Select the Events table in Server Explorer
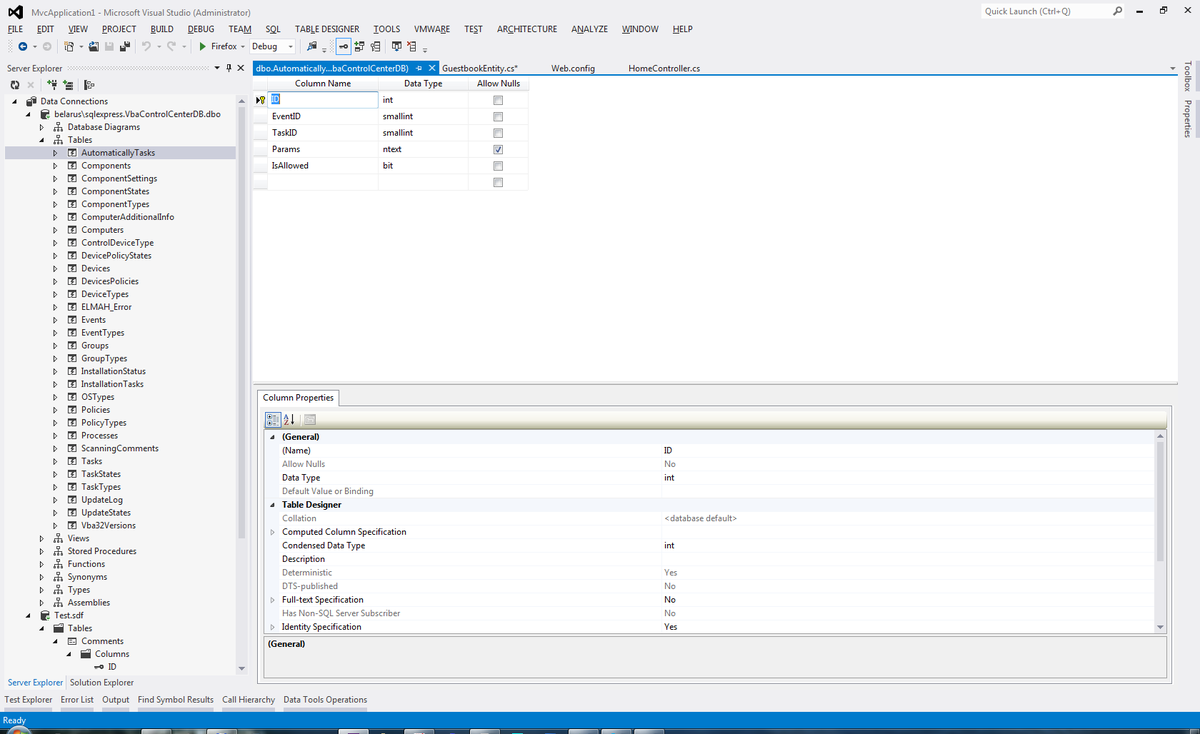 click(93, 320)
